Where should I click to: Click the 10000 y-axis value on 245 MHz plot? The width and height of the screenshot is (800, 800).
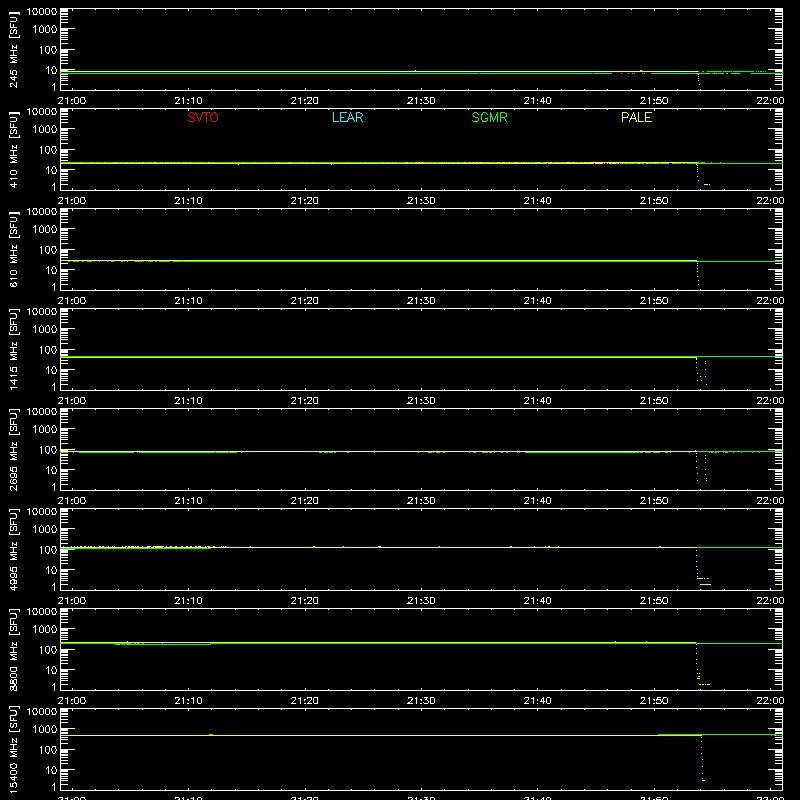(x=42, y=12)
